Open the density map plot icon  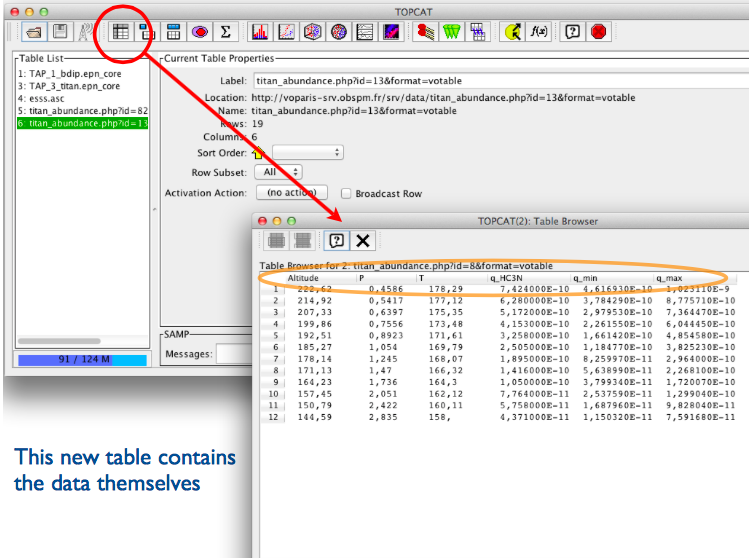point(391,32)
